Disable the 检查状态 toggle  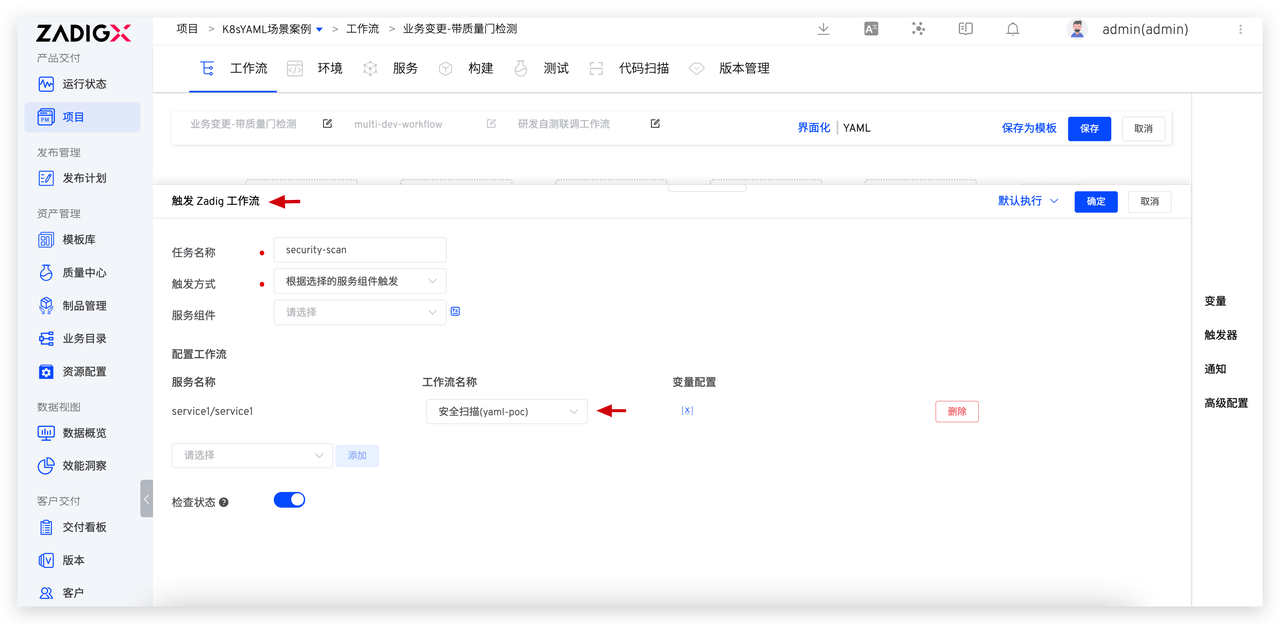click(289, 499)
